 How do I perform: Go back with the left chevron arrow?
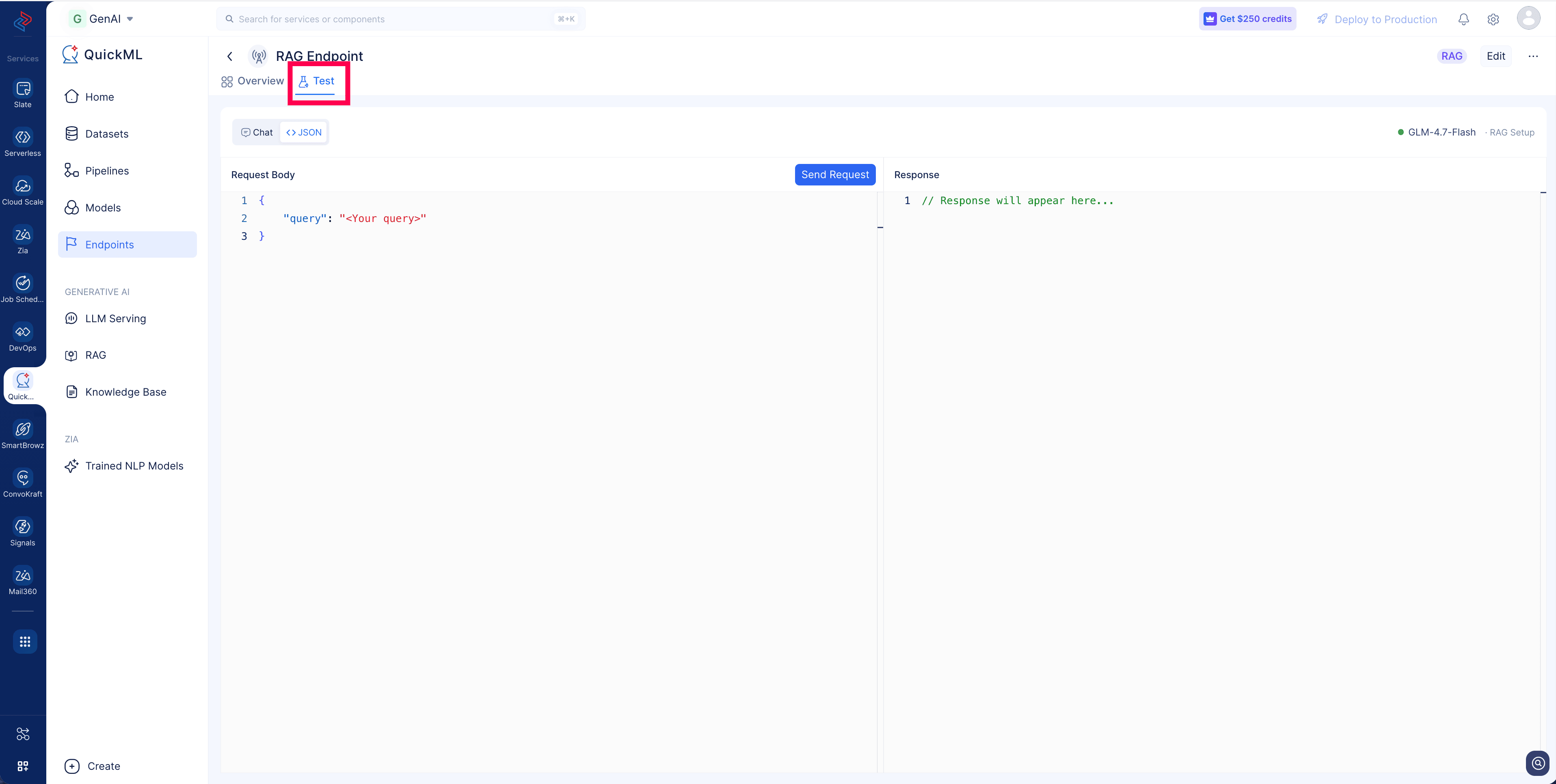(x=230, y=56)
